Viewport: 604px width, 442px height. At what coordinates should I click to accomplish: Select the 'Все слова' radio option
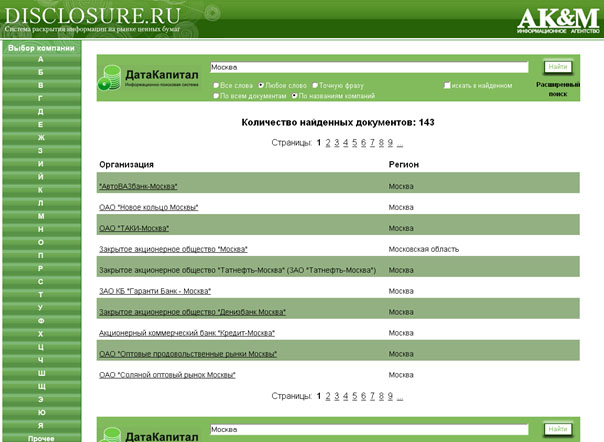click(216, 85)
